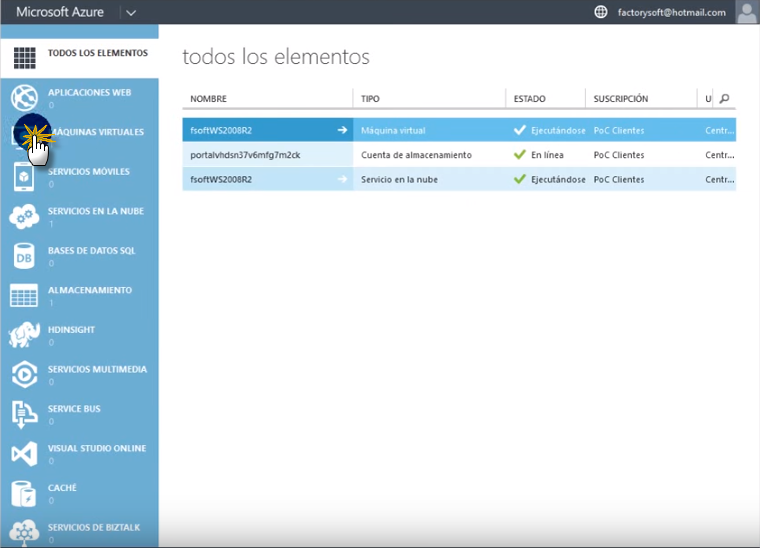The width and height of the screenshot is (760, 548).
Task: Sort table by Nombre column header
Action: (209, 99)
